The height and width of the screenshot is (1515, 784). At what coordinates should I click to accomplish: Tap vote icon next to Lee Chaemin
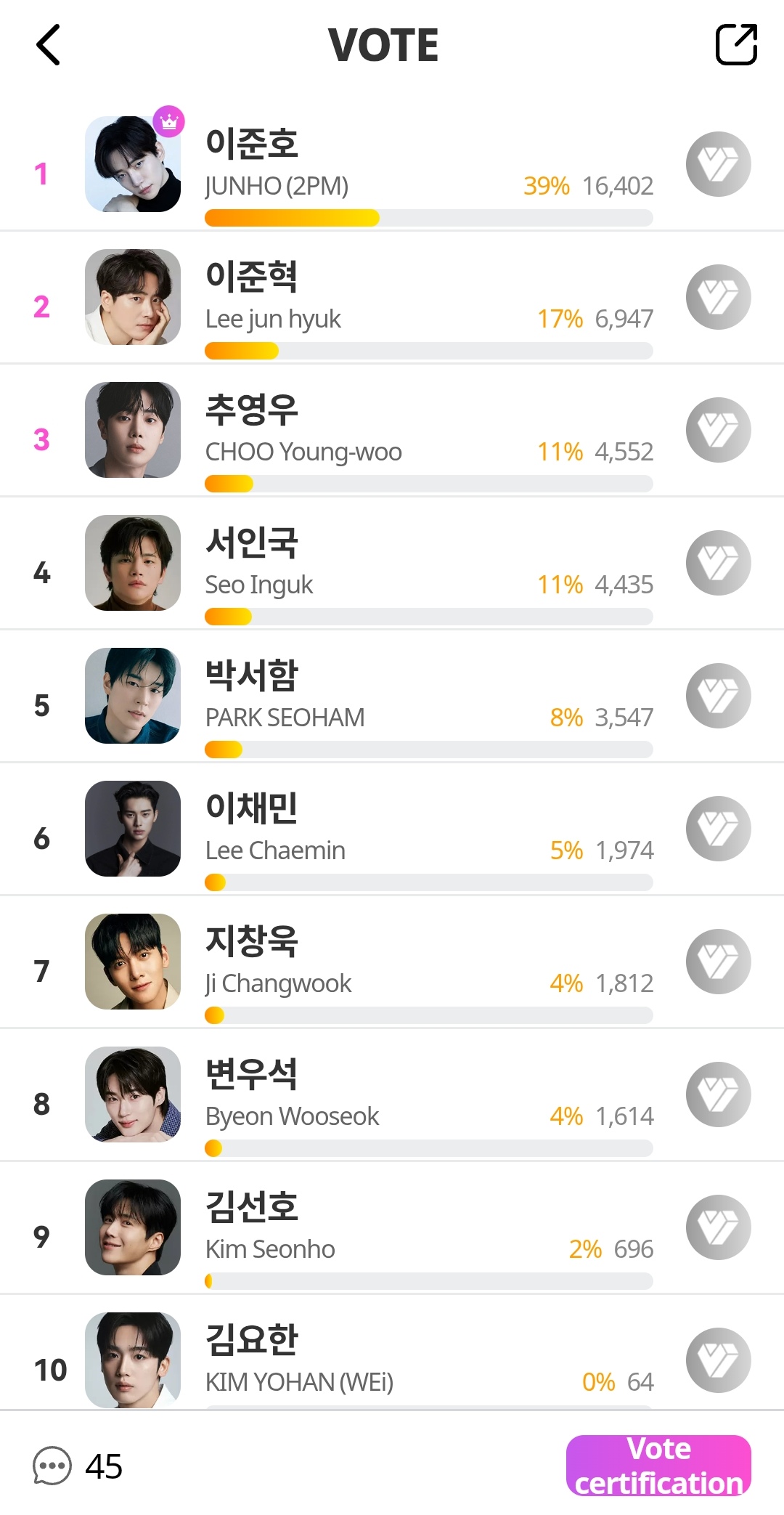[718, 829]
